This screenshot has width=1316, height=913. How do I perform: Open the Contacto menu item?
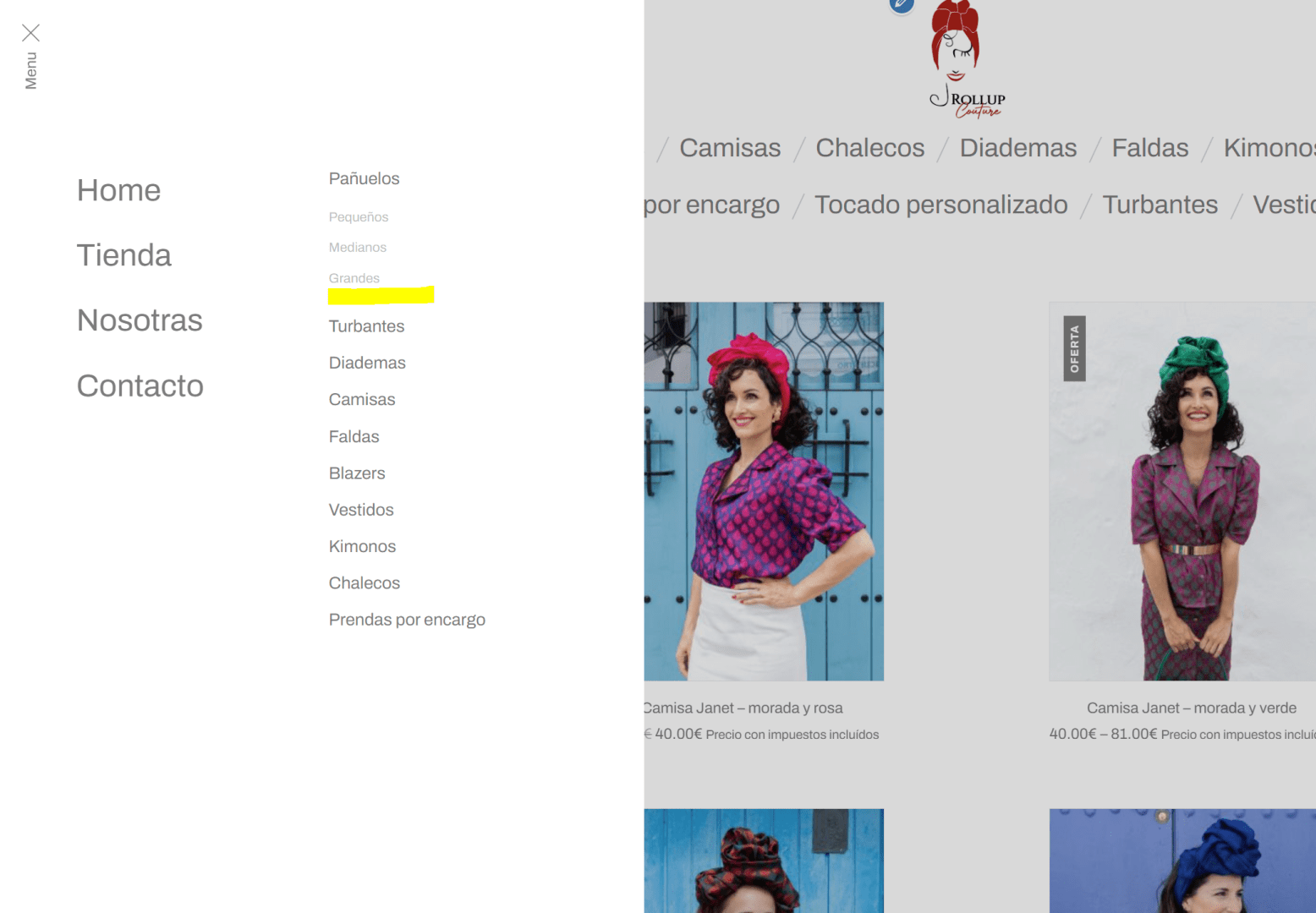140,385
